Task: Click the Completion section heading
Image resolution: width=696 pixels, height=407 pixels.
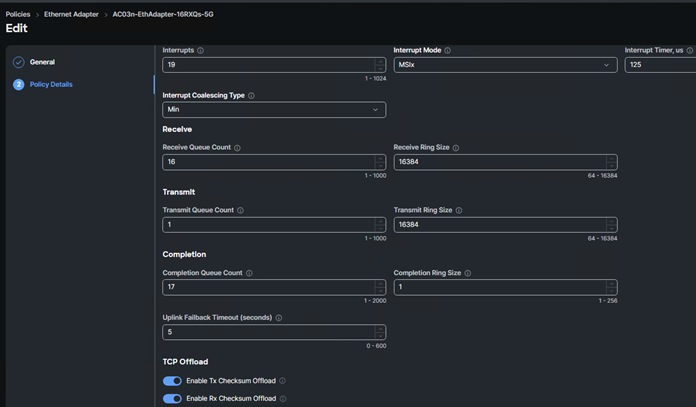Action: click(x=184, y=254)
